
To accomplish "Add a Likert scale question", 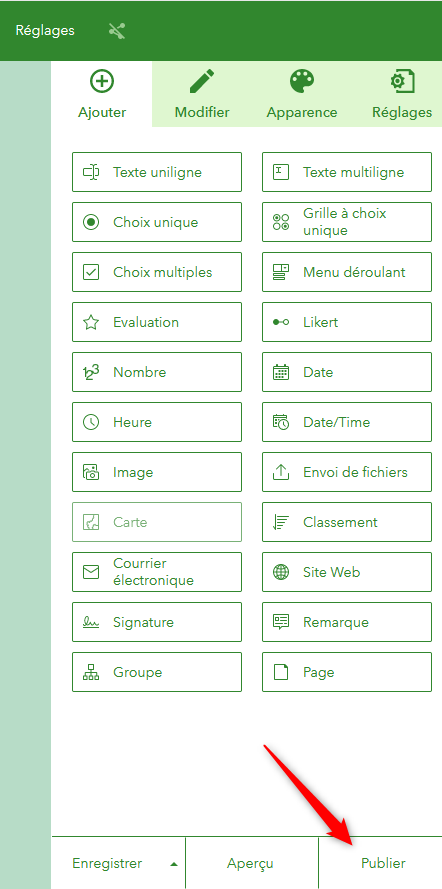I will point(347,322).
